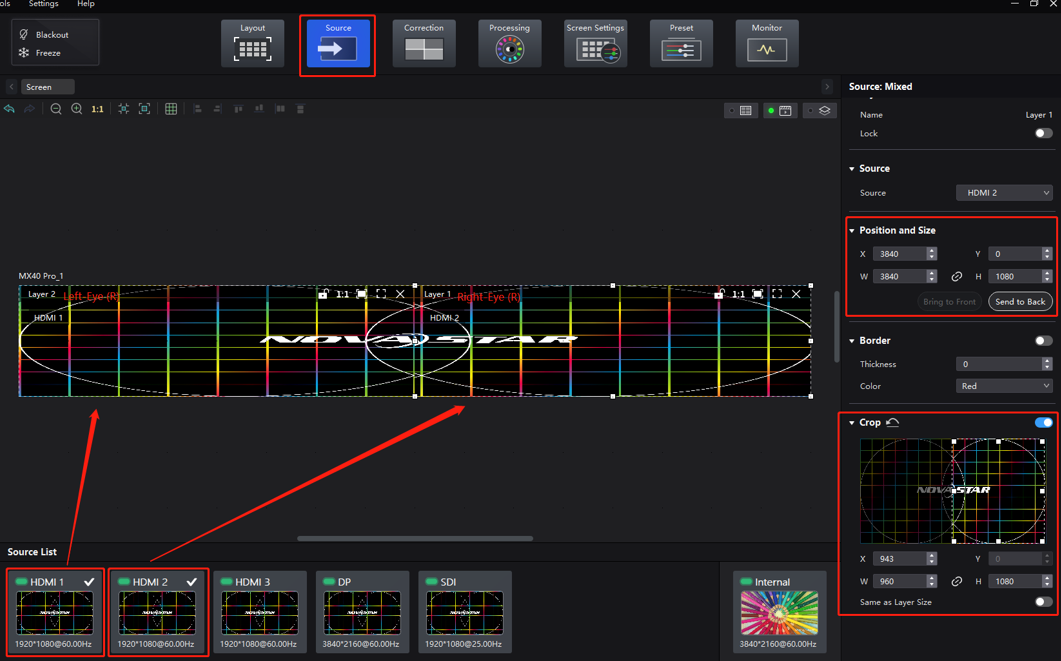Collapse the Crop section

tap(852, 422)
